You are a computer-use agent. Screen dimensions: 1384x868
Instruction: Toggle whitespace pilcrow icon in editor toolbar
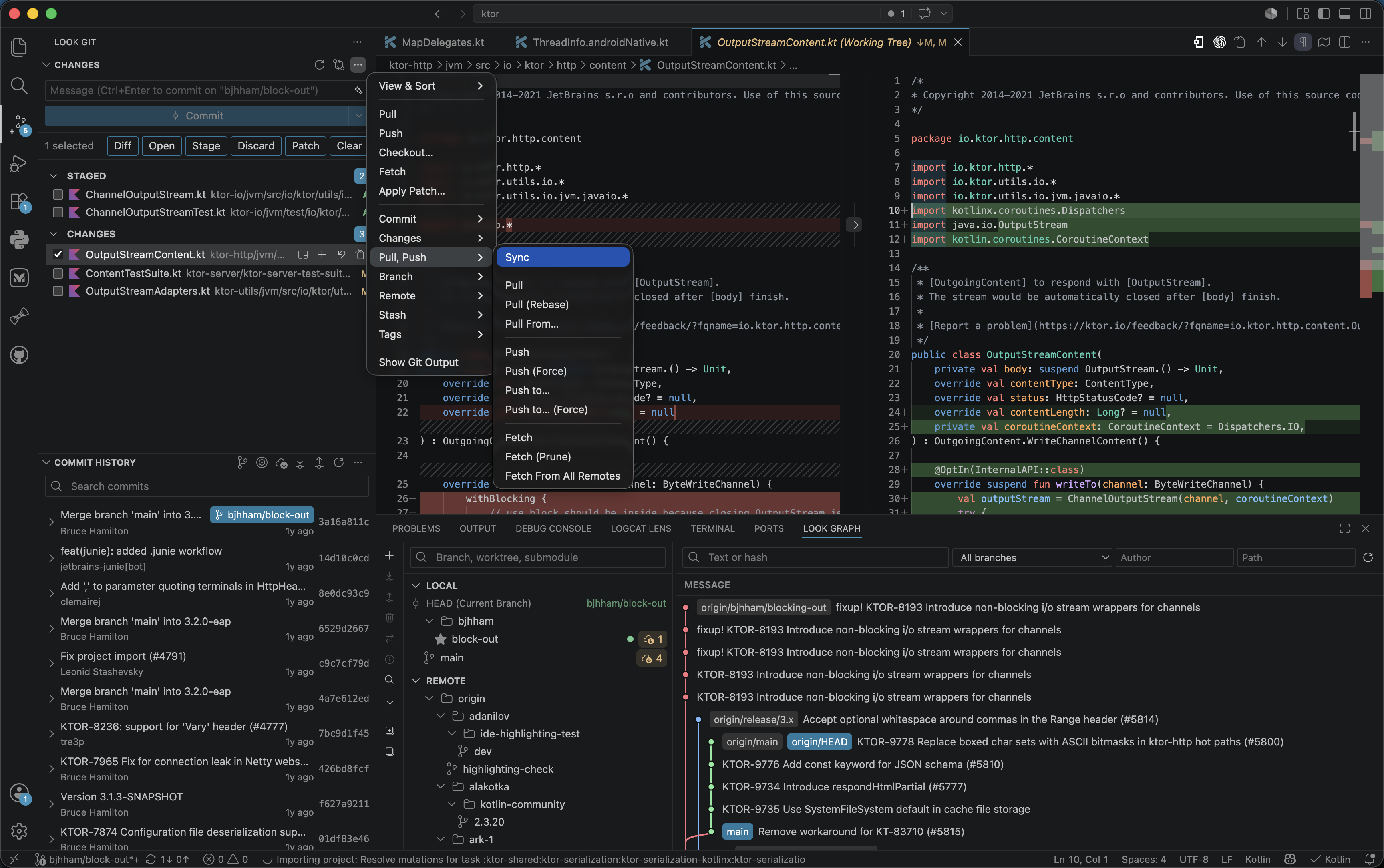[x=1302, y=42]
